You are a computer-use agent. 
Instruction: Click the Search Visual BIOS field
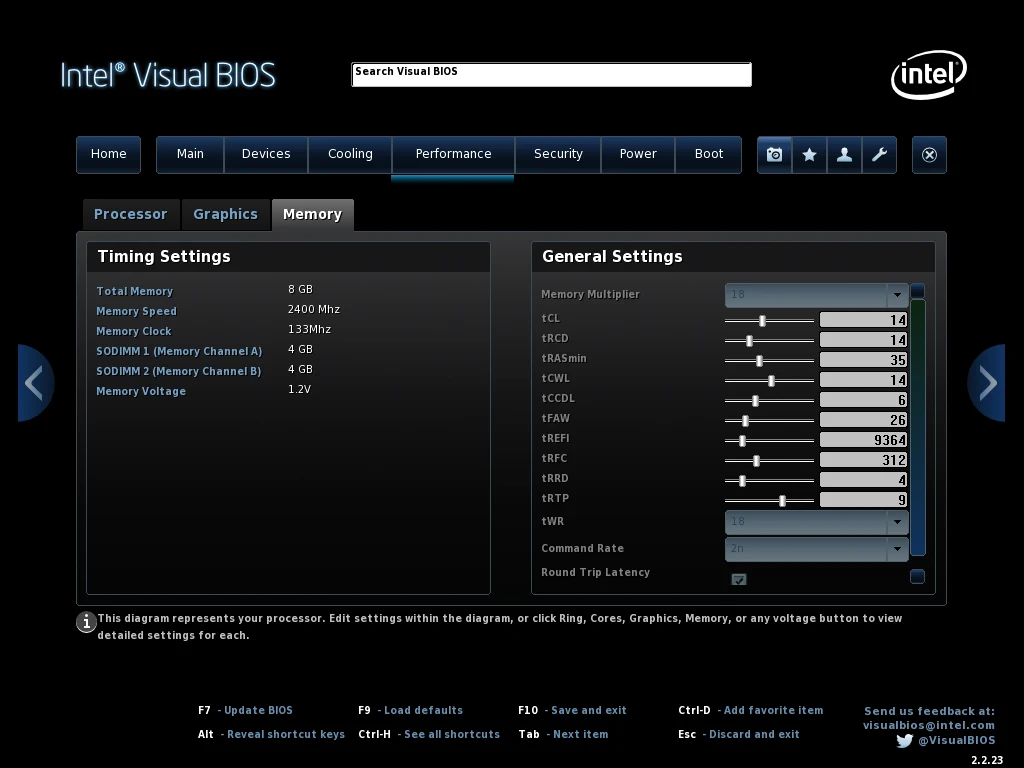pos(551,75)
